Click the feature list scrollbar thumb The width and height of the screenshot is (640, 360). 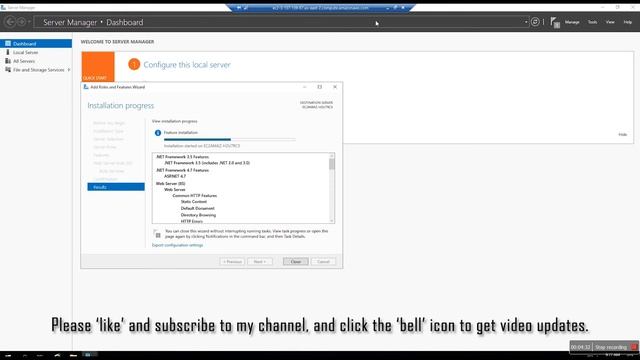click(332, 164)
